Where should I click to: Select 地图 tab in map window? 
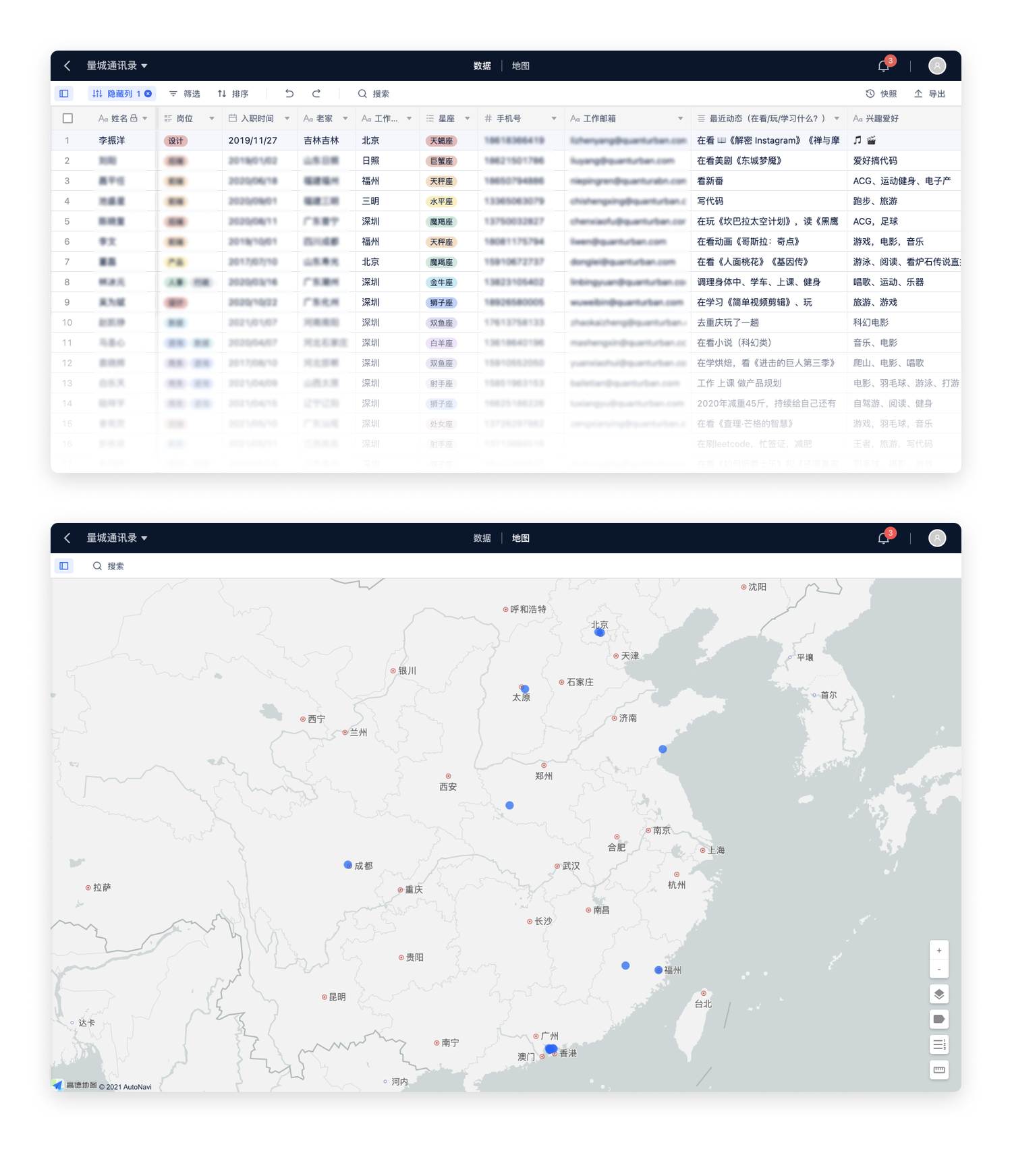521,538
